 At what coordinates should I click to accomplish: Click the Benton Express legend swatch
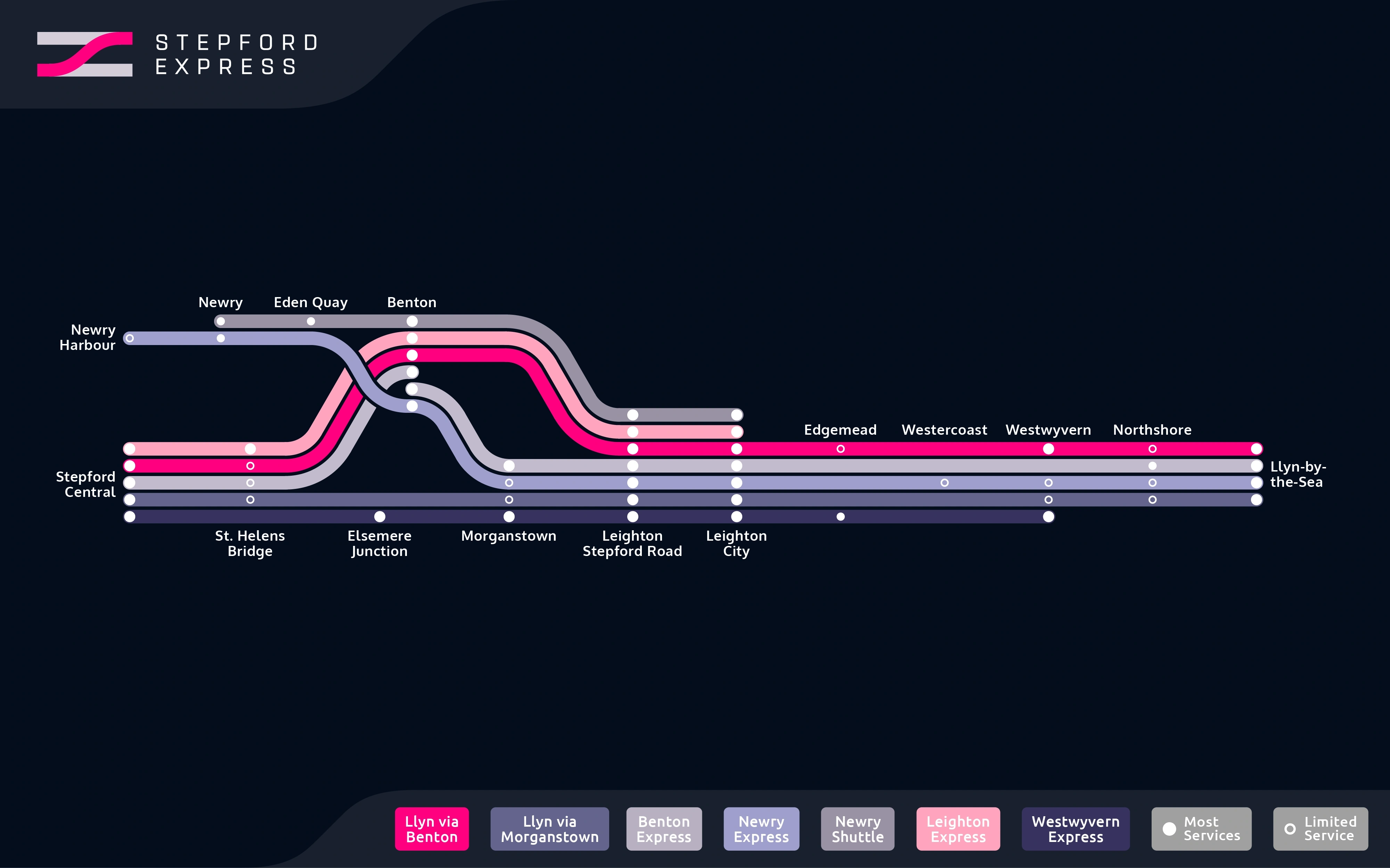[664, 829]
